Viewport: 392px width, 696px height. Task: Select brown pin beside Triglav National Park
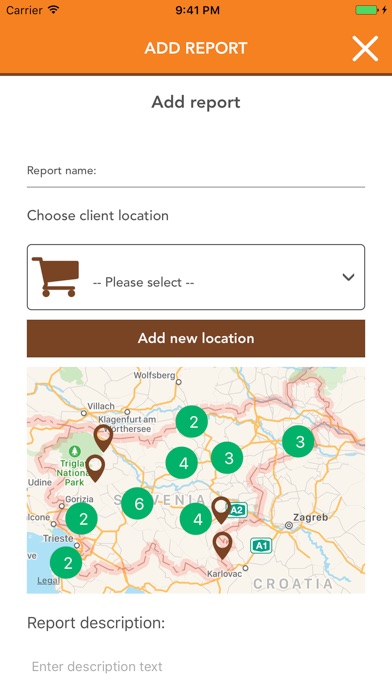pos(95,468)
